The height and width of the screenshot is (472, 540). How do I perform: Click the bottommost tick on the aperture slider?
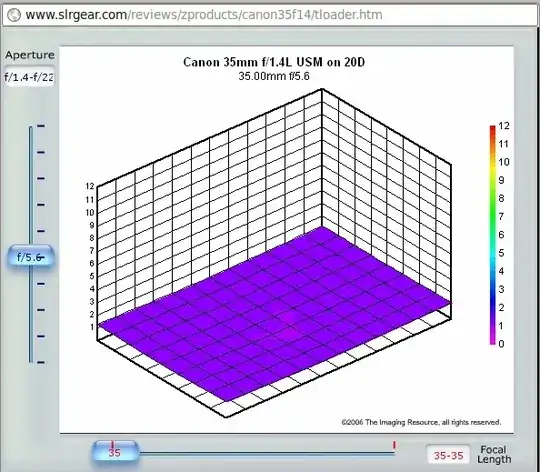tap(41, 362)
